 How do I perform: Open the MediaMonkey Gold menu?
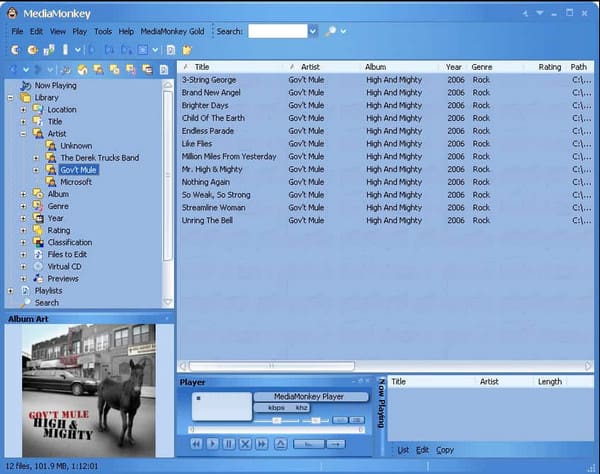click(172, 31)
